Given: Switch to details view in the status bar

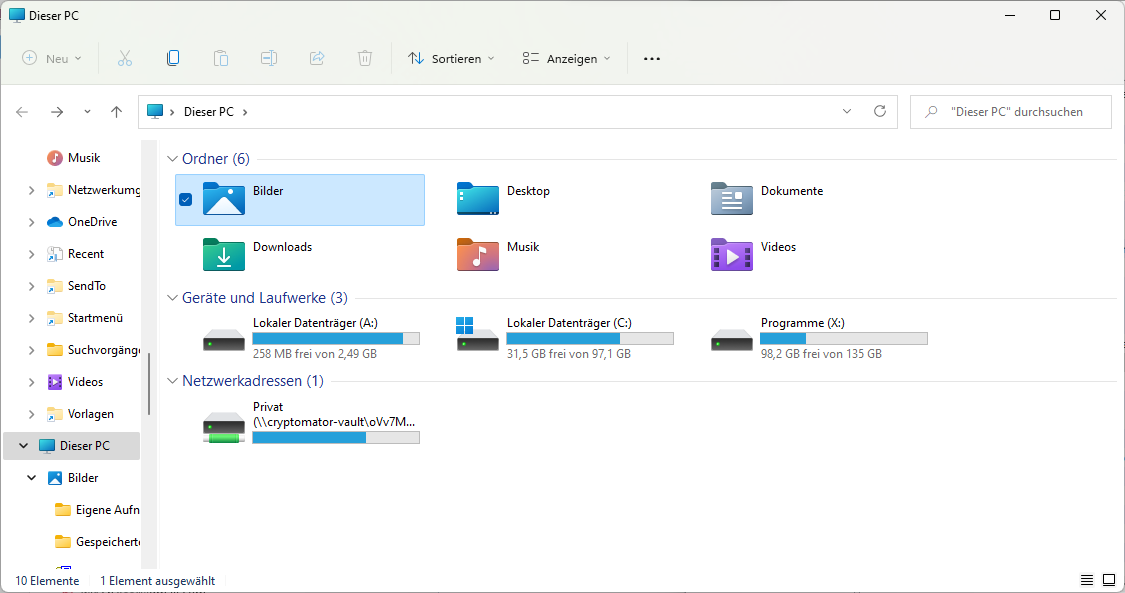Looking at the screenshot, I should (1086, 579).
